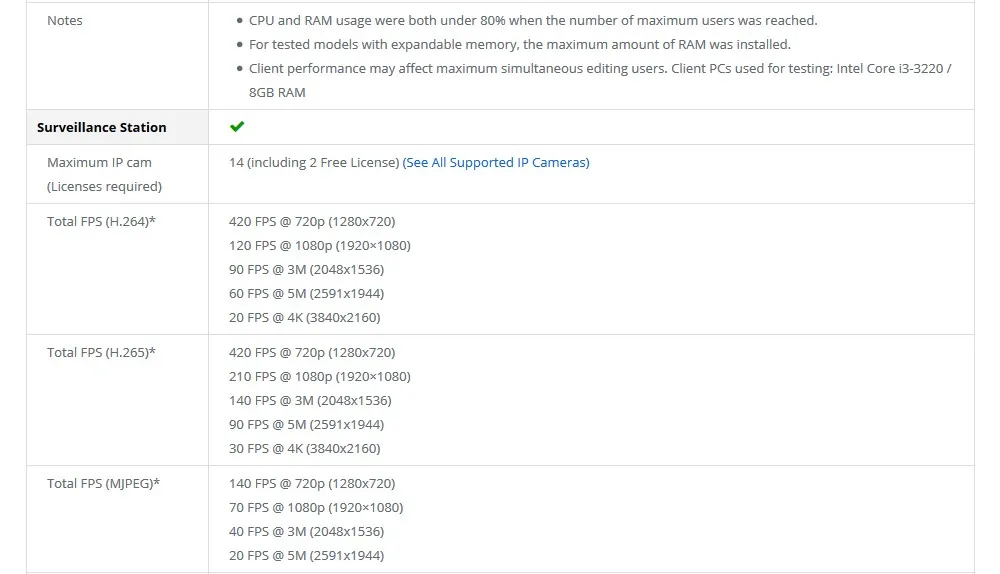Click the 14 (including 2 Free License) text

[x=314, y=162]
